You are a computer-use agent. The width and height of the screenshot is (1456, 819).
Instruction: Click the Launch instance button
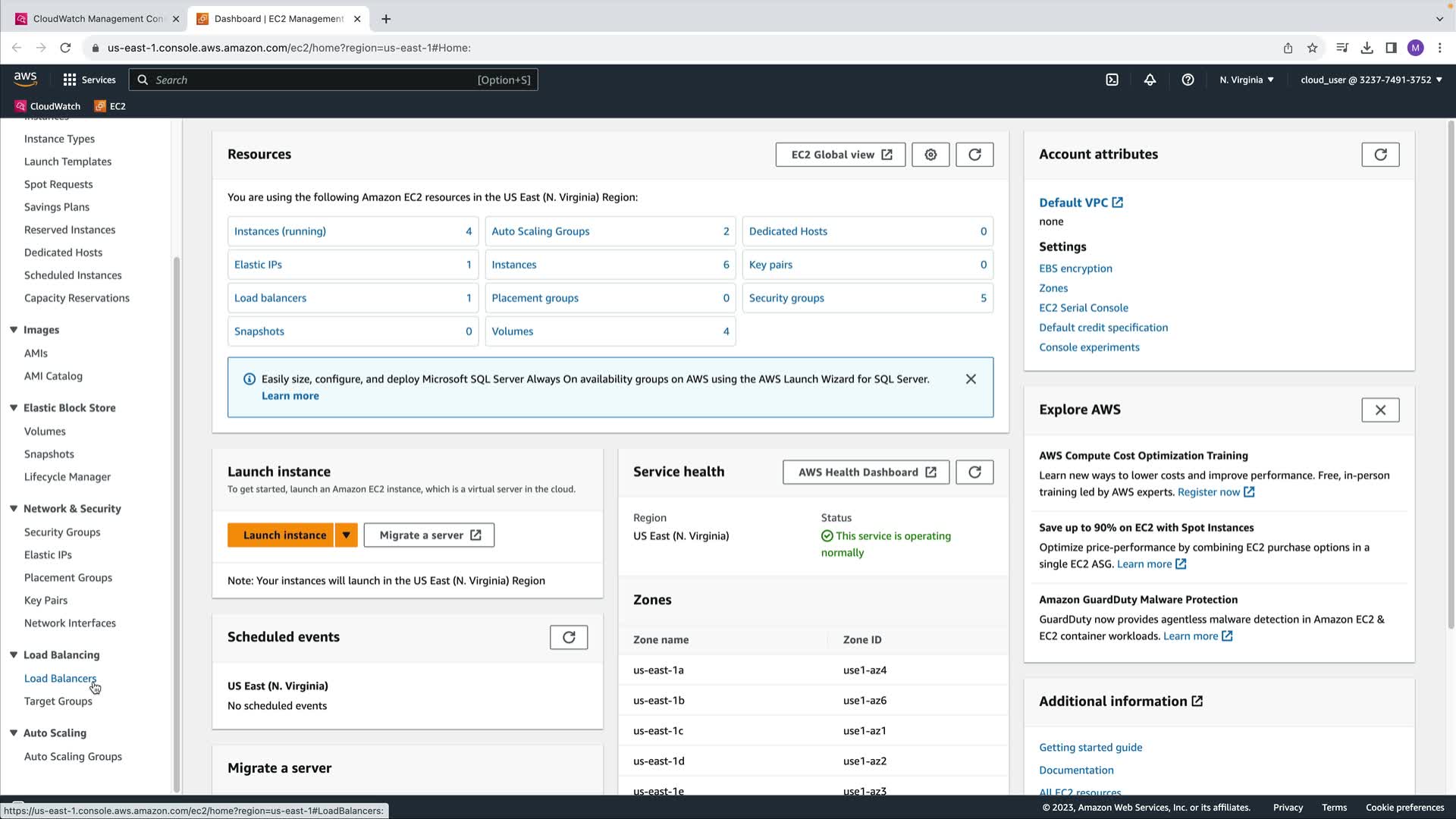284,535
